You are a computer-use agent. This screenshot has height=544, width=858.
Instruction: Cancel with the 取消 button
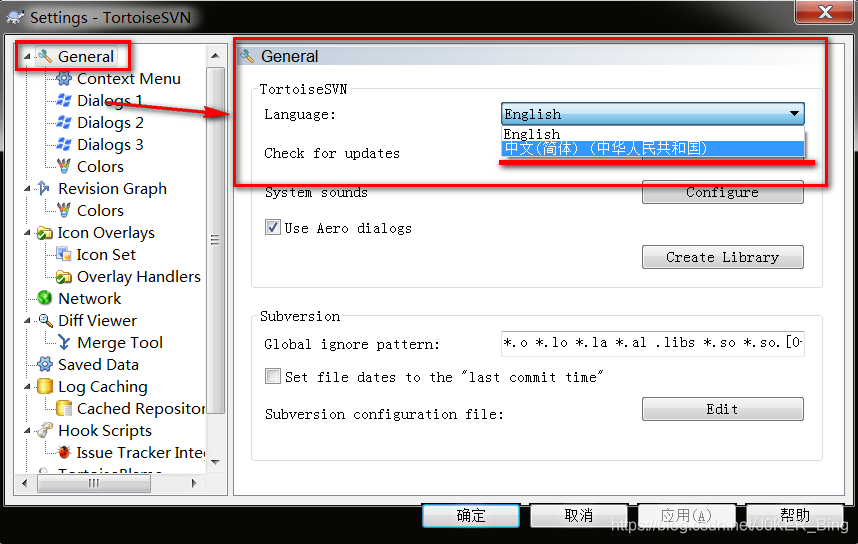click(x=578, y=515)
